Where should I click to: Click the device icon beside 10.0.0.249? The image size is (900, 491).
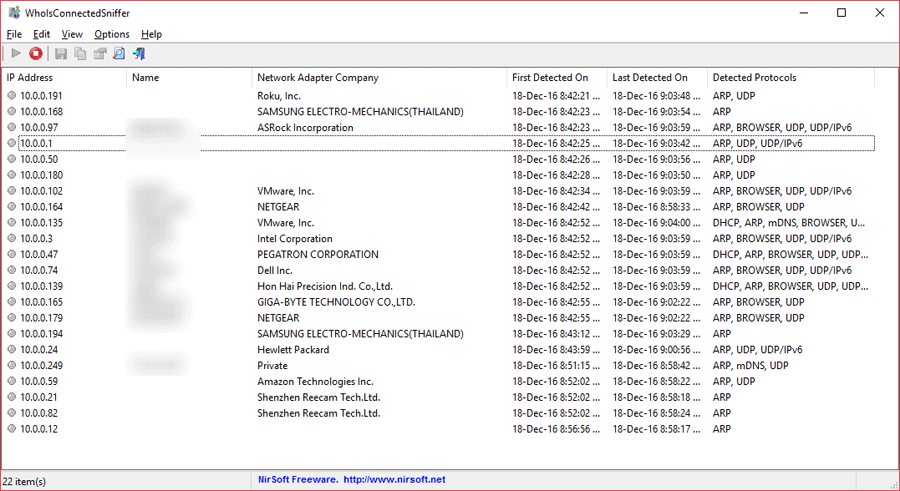pos(11,365)
